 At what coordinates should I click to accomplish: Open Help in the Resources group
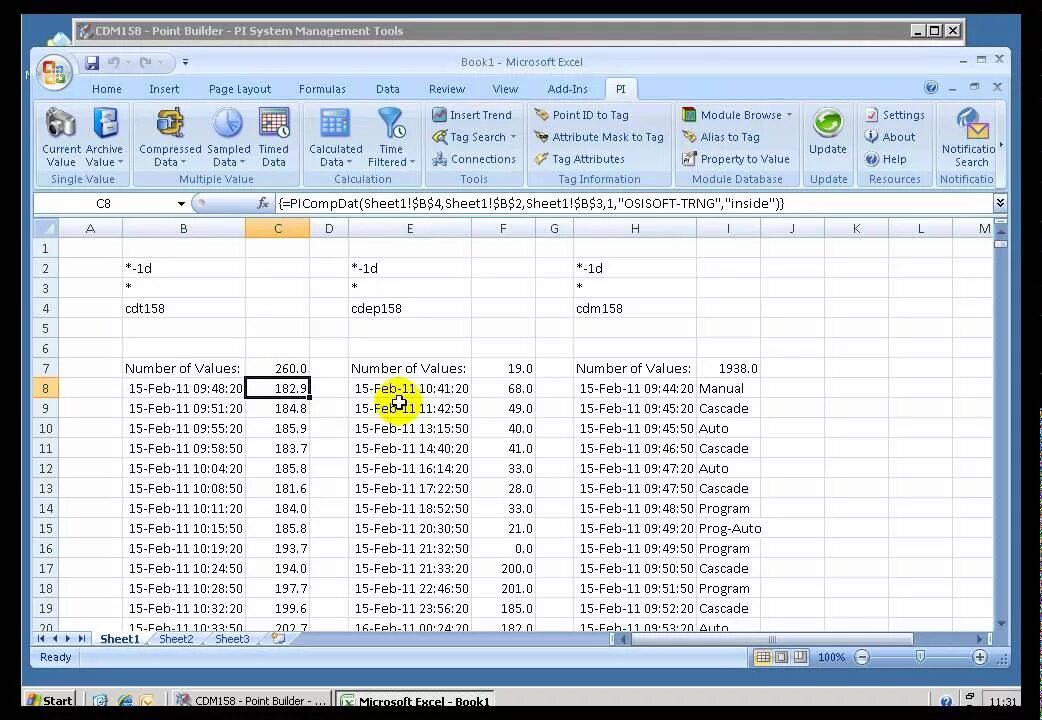[x=885, y=159]
